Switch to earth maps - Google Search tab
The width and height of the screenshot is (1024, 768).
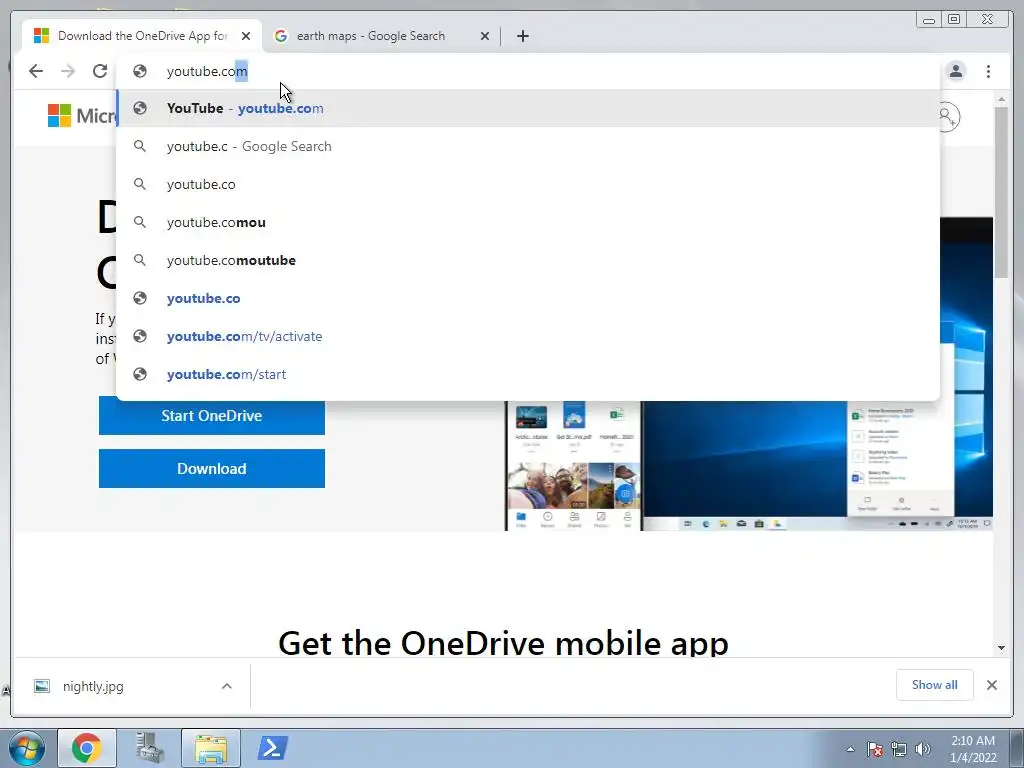click(x=381, y=36)
